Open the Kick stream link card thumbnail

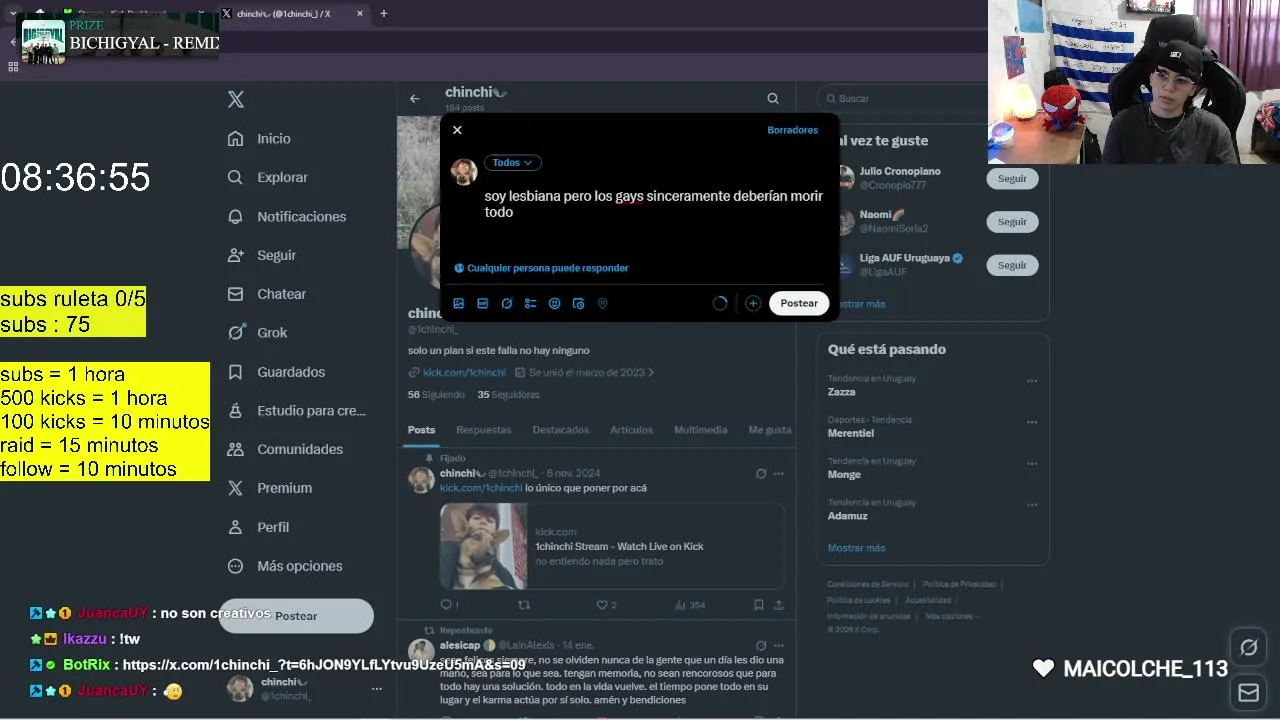(x=484, y=546)
